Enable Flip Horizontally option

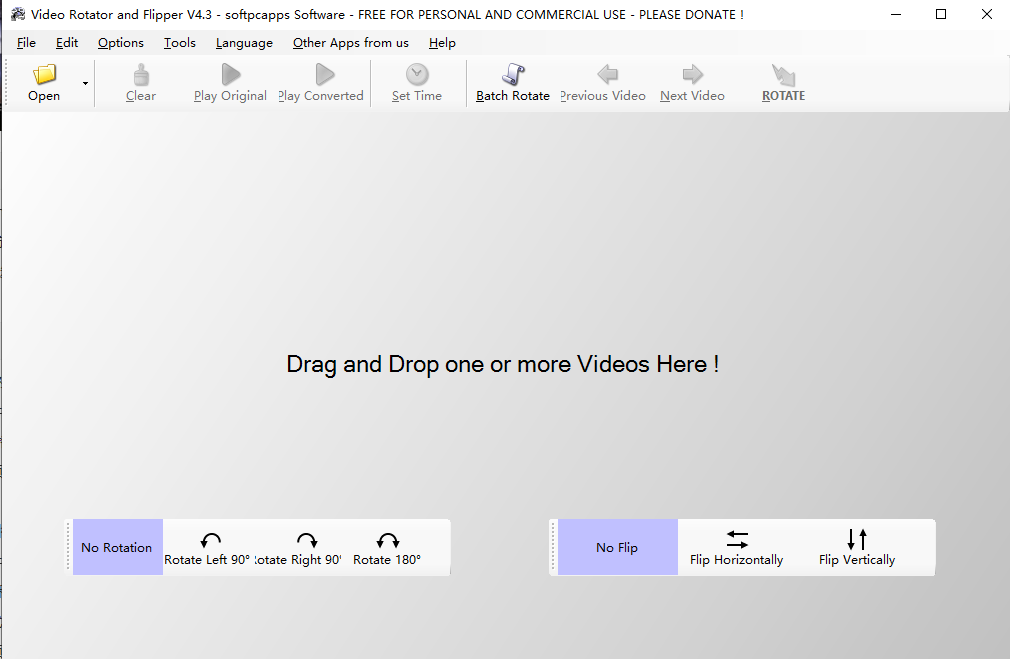pos(737,548)
